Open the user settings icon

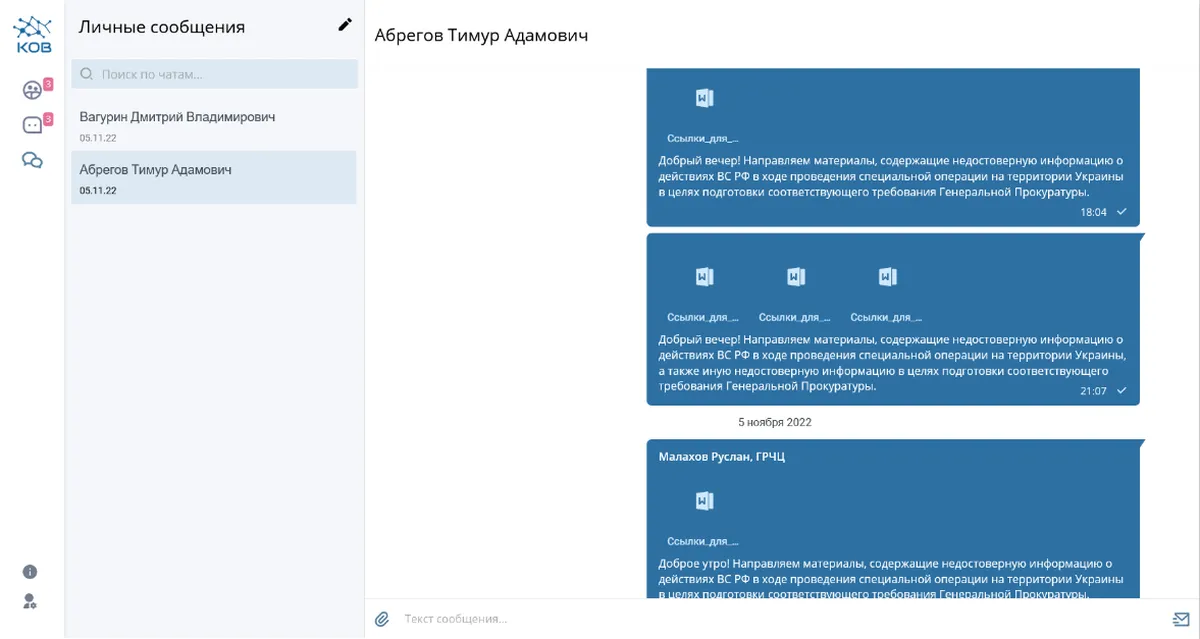click(30, 601)
